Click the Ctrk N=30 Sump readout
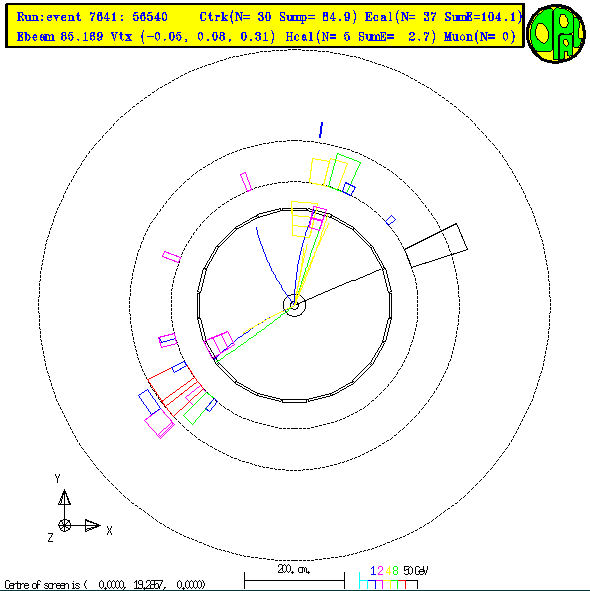This screenshot has width=590, height=591. (x=278, y=17)
